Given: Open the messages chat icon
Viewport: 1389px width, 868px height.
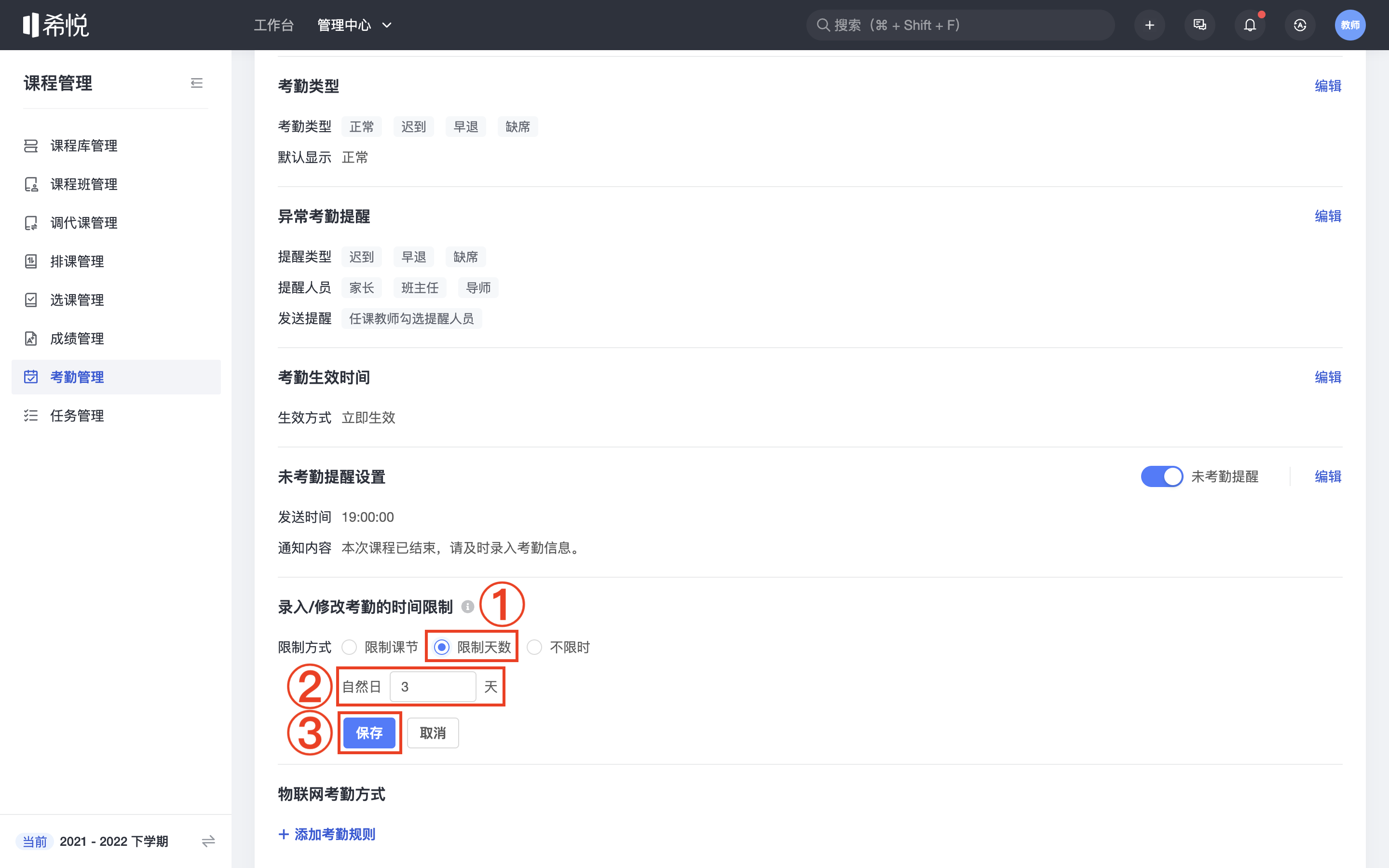Looking at the screenshot, I should (1199, 25).
